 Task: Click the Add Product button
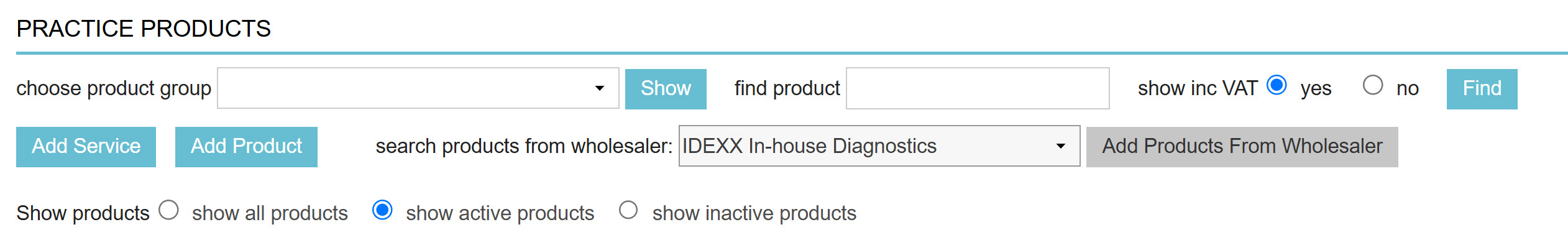[x=246, y=147]
